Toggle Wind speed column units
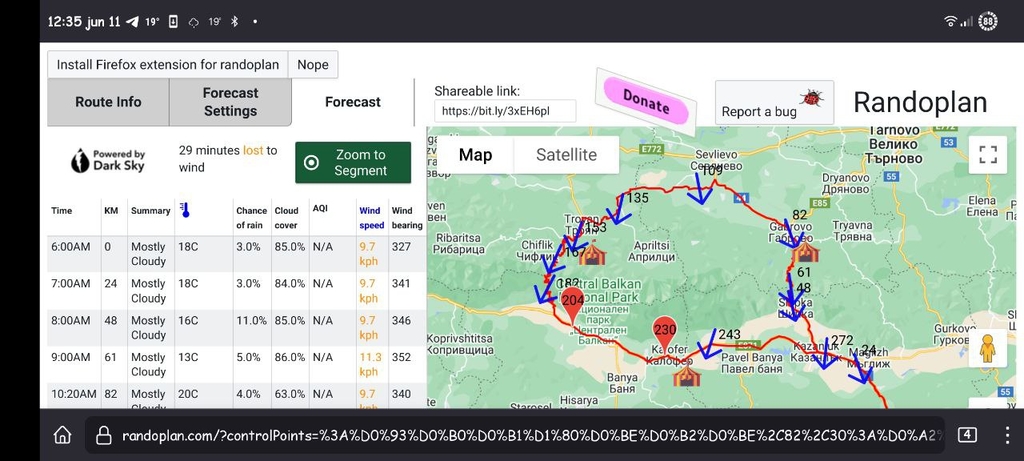 [x=371, y=217]
